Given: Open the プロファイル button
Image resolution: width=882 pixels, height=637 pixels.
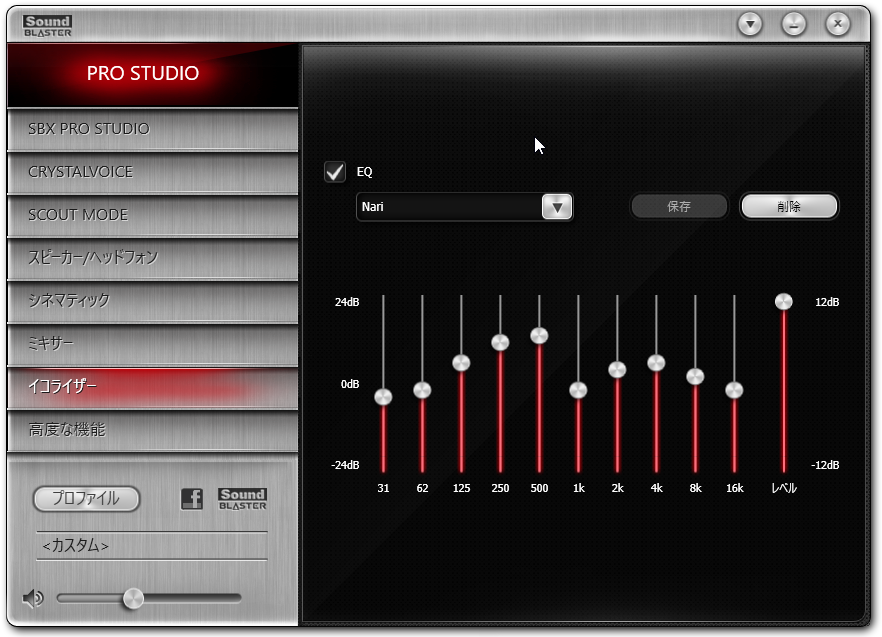Looking at the screenshot, I should pyautogui.click(x=86, y=499).
